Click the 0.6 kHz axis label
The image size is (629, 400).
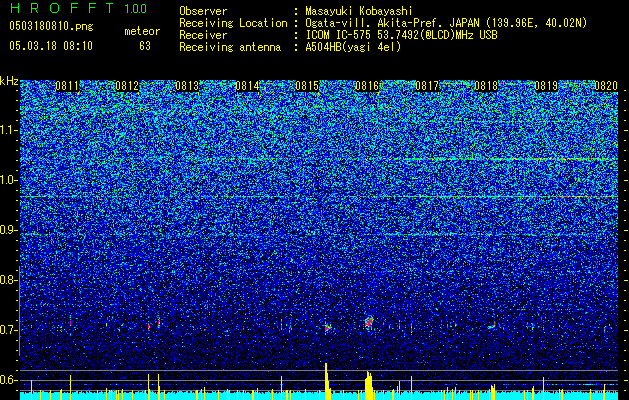[x=9, y=380]
